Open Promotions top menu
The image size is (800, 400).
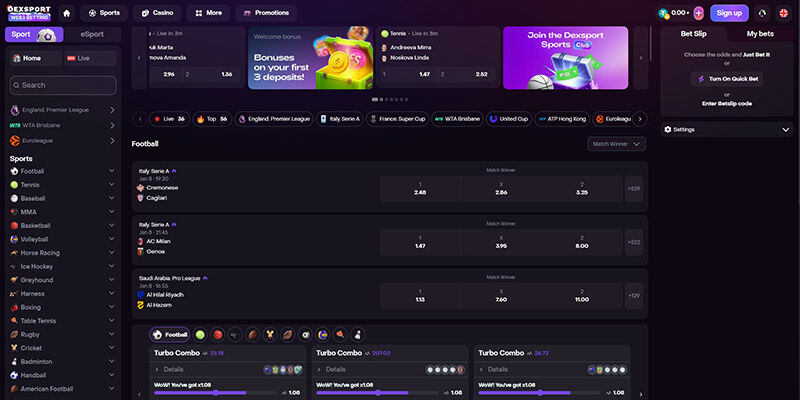coord(266,13)
